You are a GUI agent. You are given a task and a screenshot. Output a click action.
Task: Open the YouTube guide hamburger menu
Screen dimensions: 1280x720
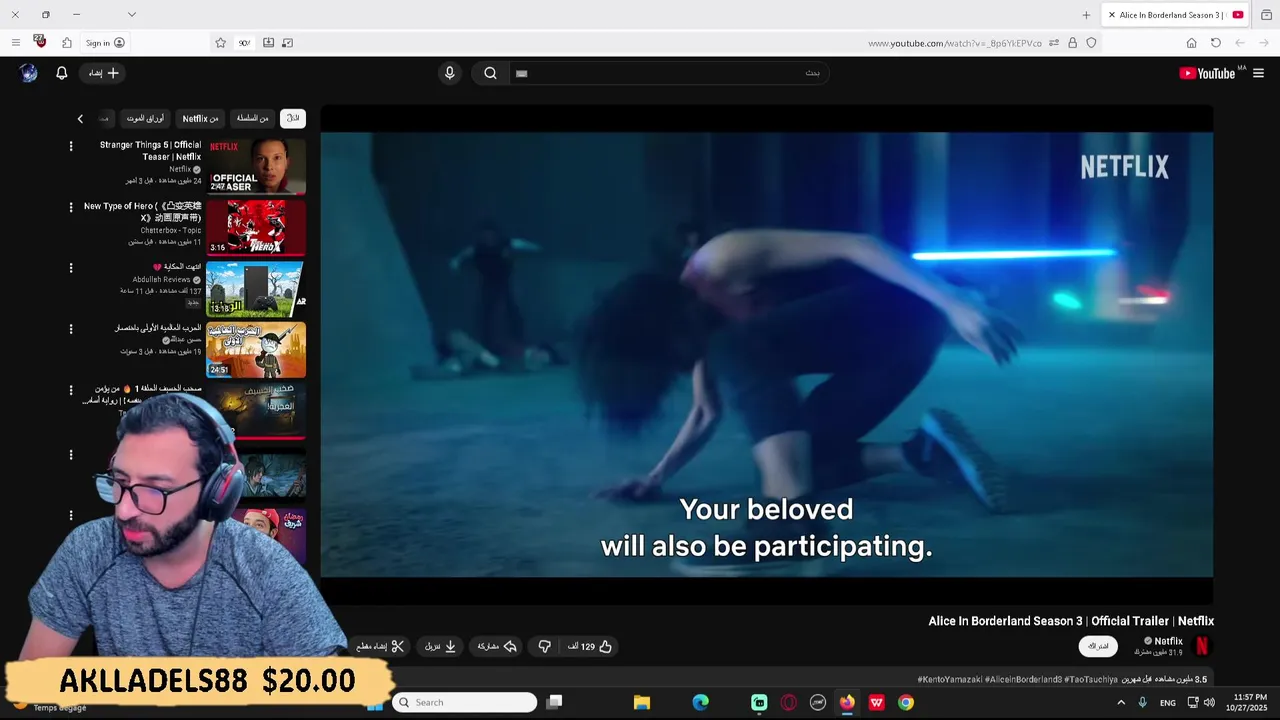click(1258, 73)
